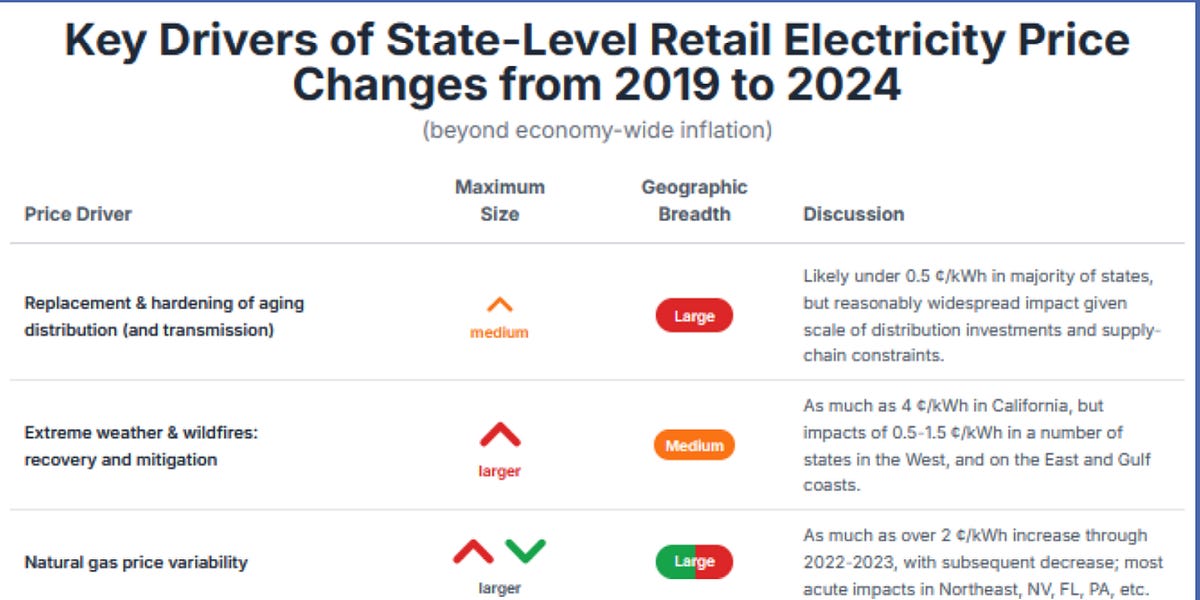
Task: Select the red Large breadth badge
Action: coord(694,316)
